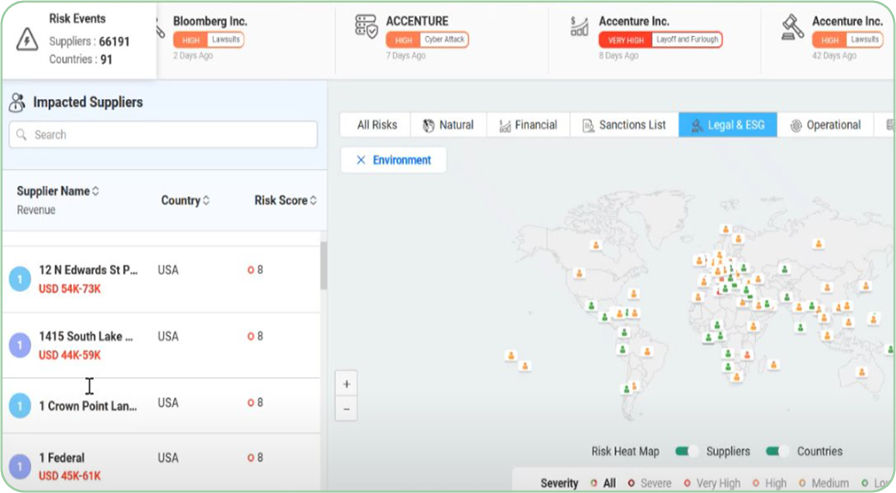Click the Suppliers : 66191 count
896x493 pixels.
89,42
